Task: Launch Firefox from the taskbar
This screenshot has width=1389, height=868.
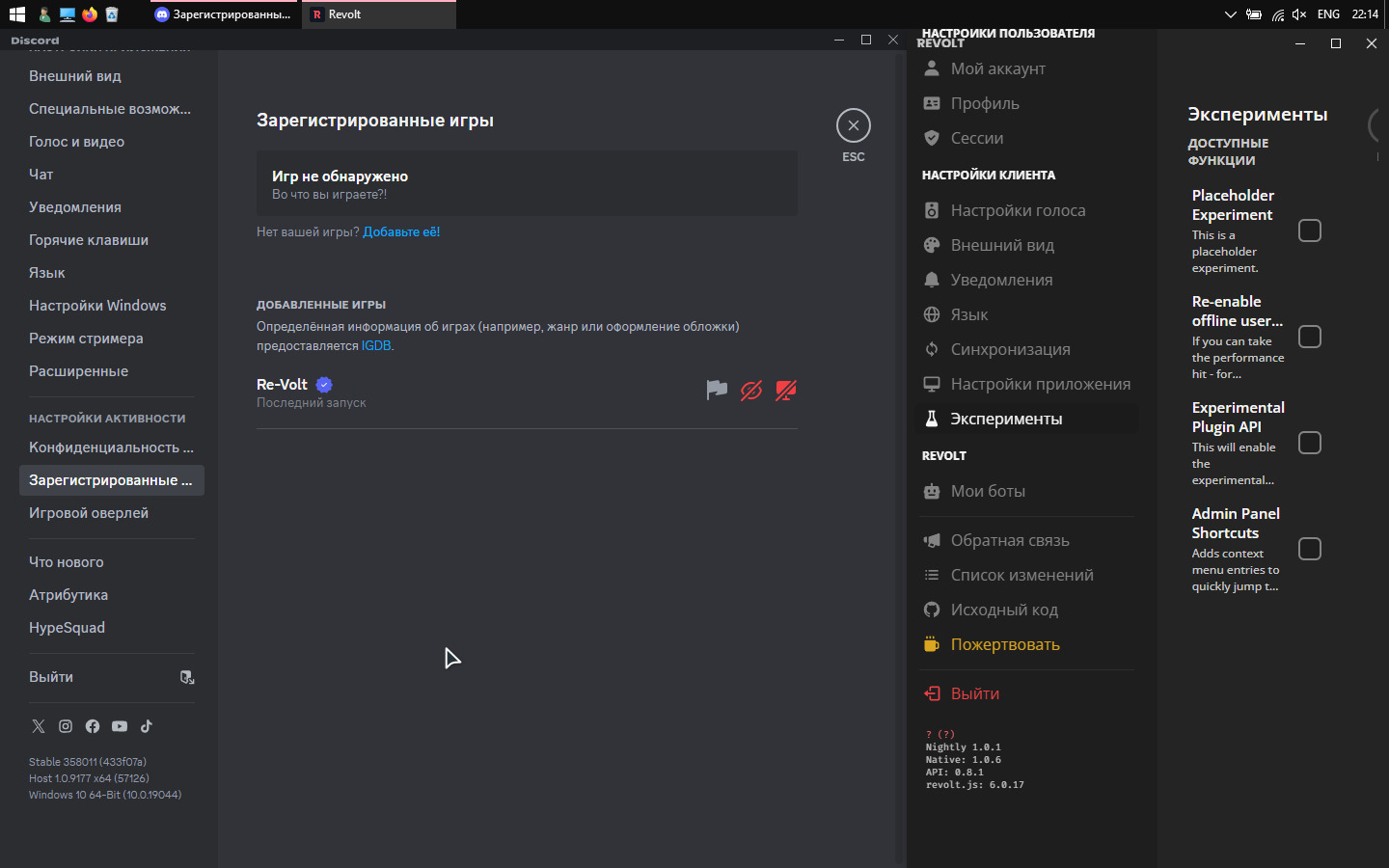Action: pos(90,14)
